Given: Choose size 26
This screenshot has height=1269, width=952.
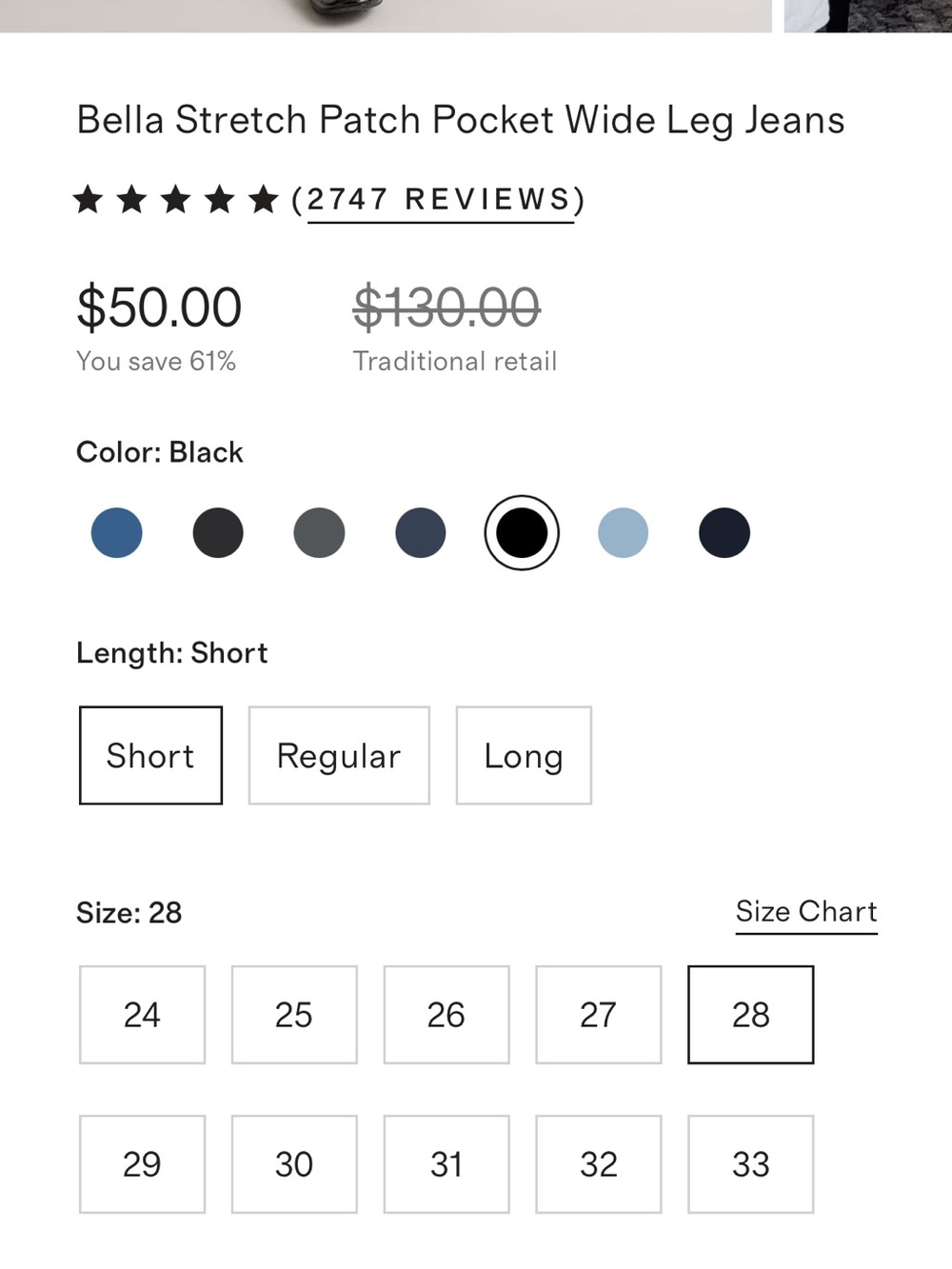Looking at the screenshot, I should tap(446, 1015).
